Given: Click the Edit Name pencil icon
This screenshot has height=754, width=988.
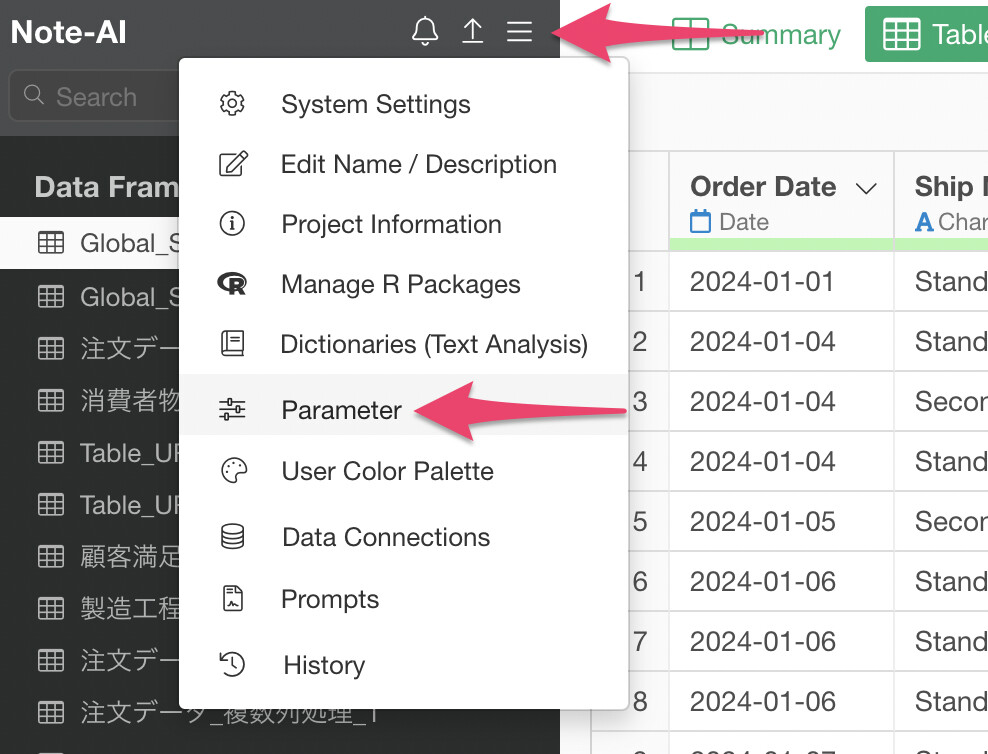Looking at the screenshot, I should click(x=233, y=164).
